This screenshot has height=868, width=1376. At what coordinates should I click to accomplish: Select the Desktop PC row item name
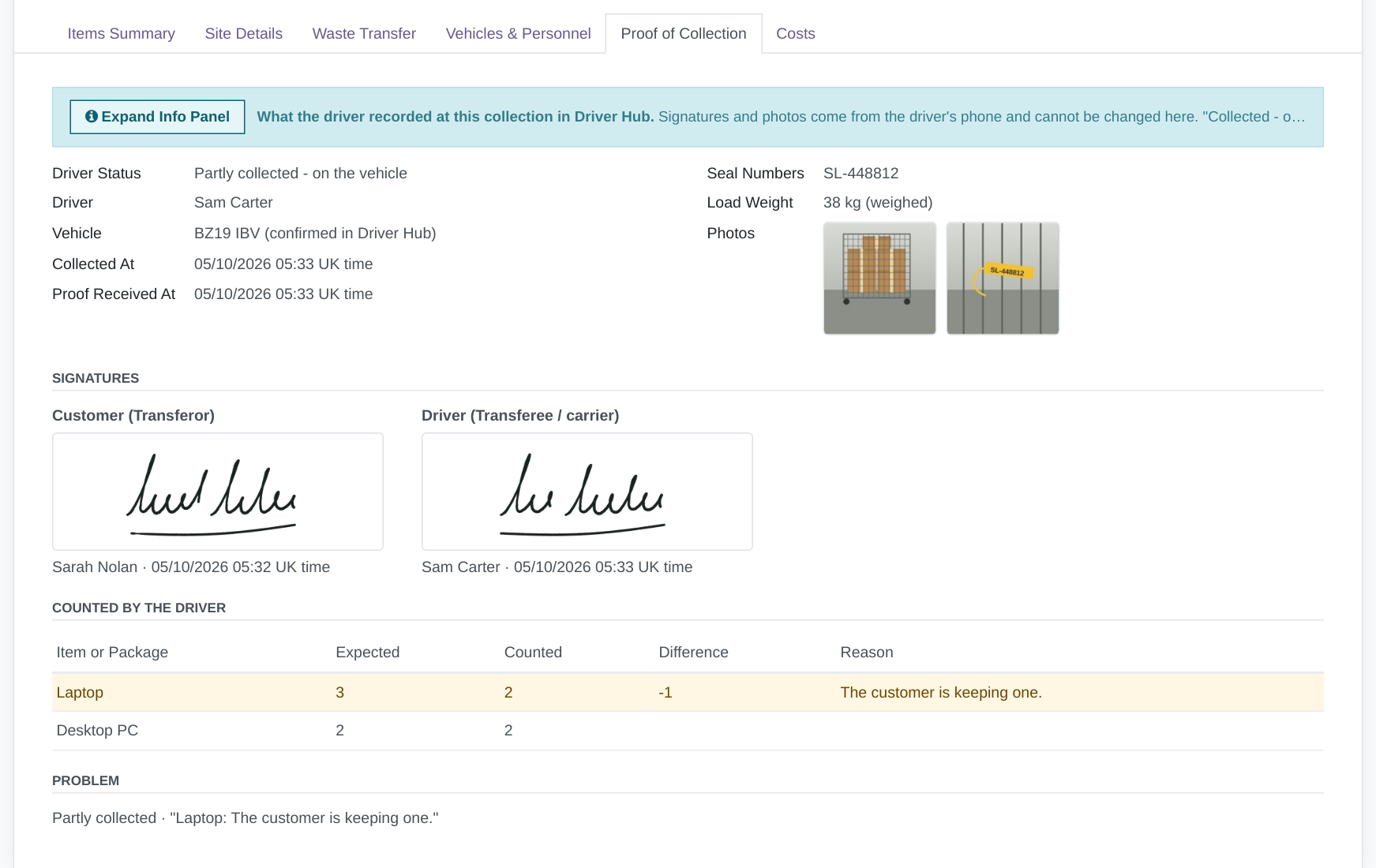tap(97, 731)
